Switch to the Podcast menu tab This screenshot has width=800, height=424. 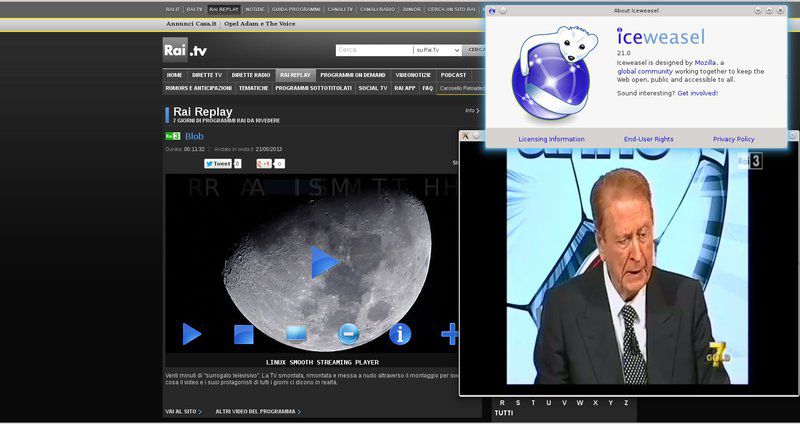453,75
